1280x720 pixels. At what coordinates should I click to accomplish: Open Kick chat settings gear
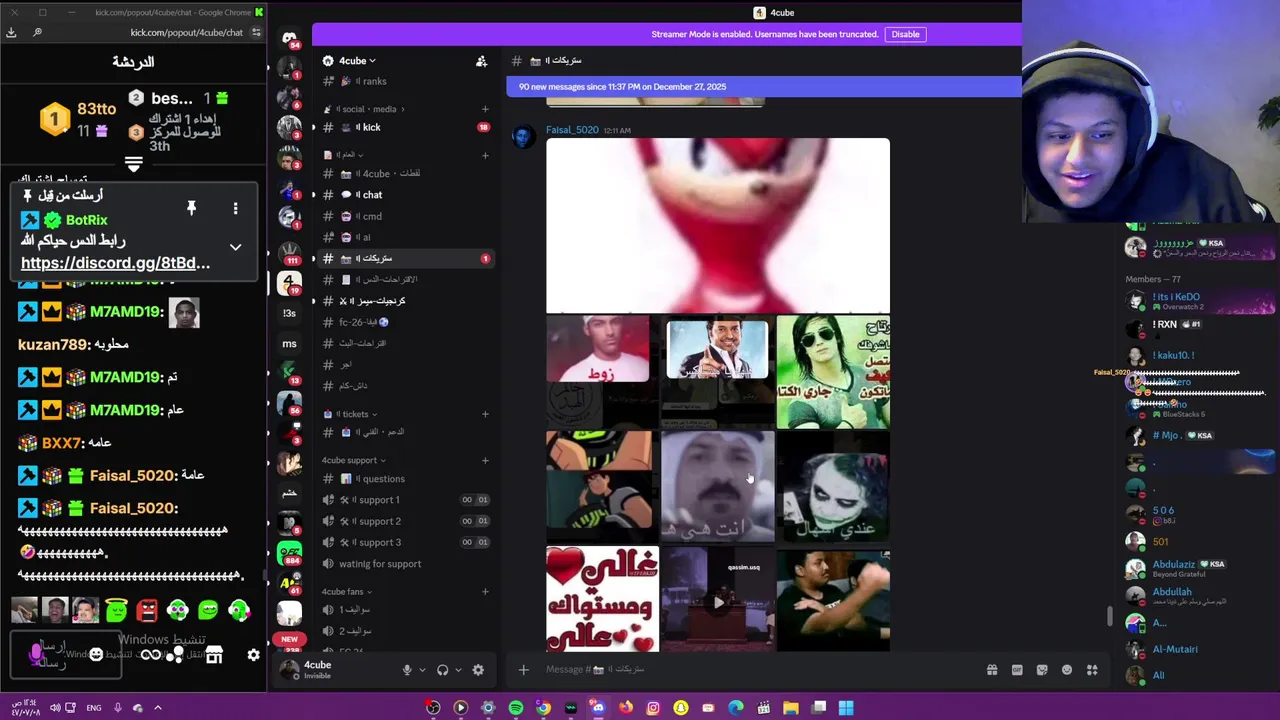click(253, 655)
